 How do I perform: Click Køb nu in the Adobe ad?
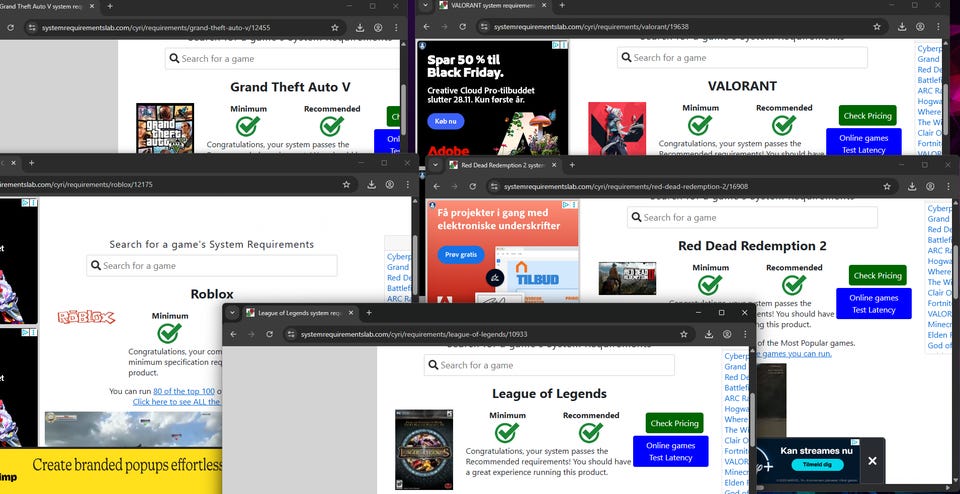444,121
